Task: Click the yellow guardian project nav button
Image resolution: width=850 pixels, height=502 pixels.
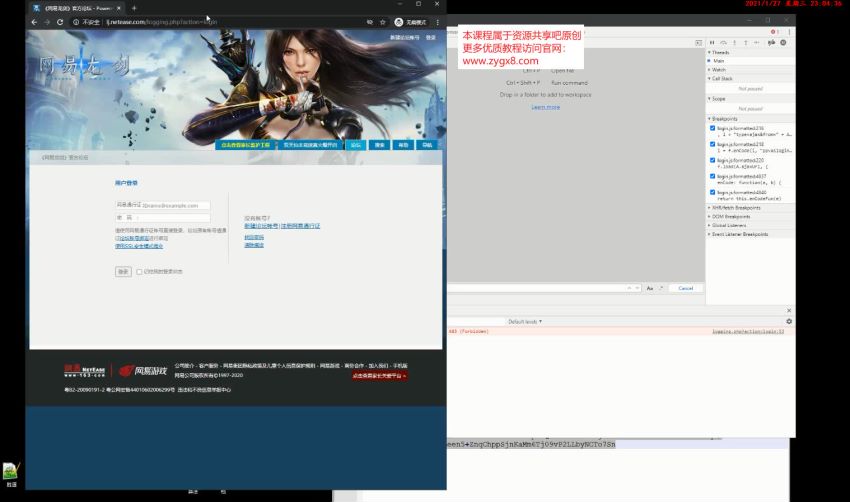Action: click(x=245, y=145)
